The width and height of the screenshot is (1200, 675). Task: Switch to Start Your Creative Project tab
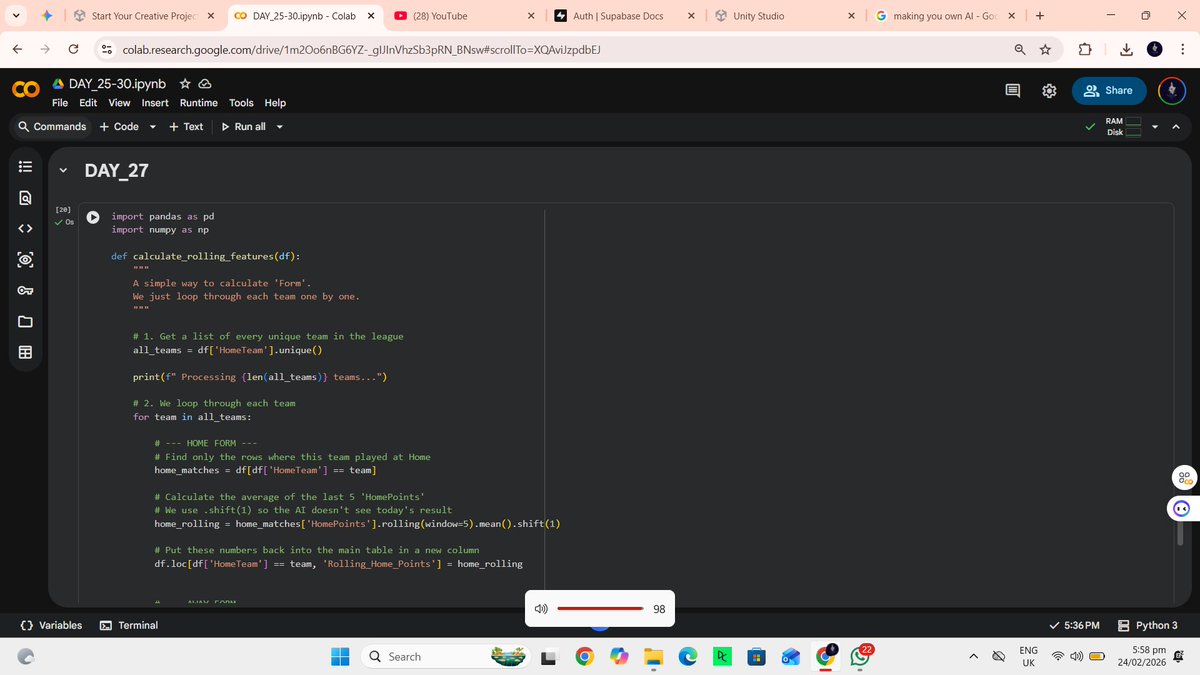(145, 16)
